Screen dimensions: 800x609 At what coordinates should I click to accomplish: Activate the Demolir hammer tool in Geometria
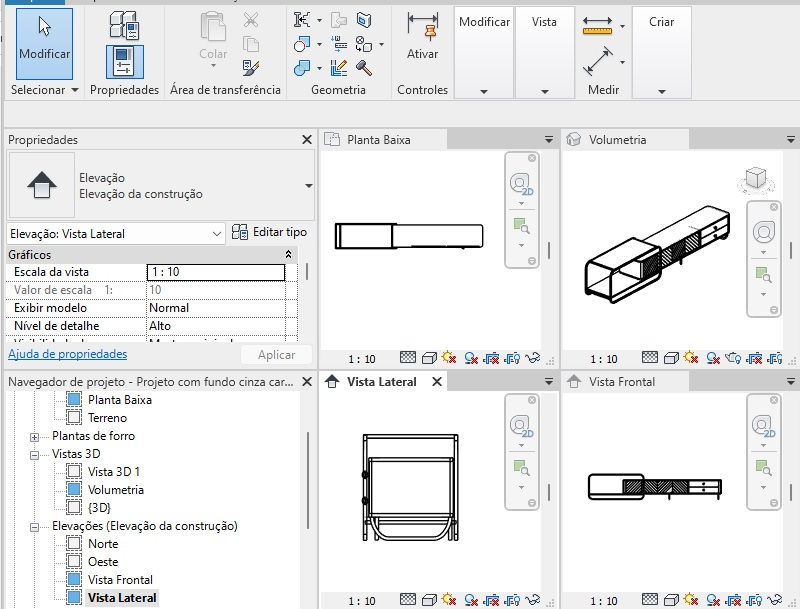click(x=364, y=68)
